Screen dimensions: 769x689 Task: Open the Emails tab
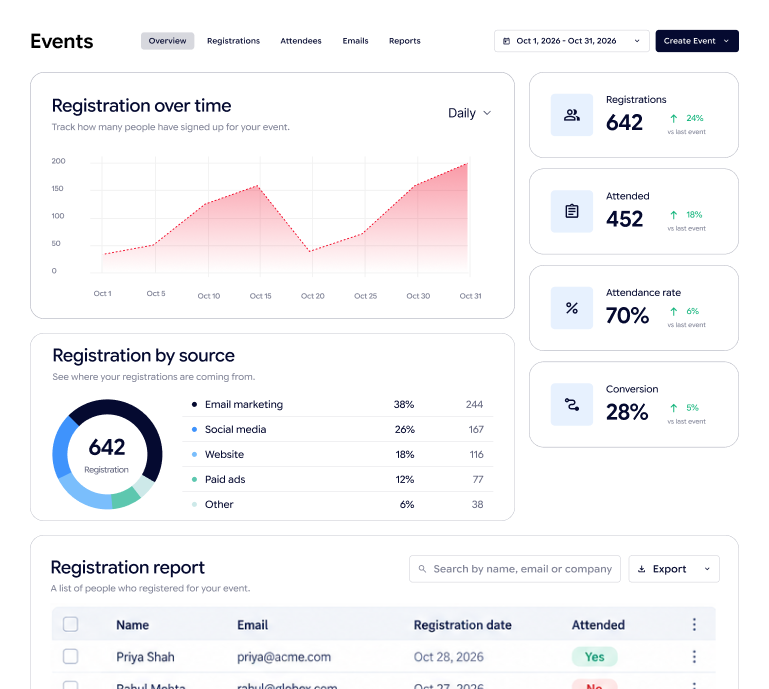pos(355,41)
